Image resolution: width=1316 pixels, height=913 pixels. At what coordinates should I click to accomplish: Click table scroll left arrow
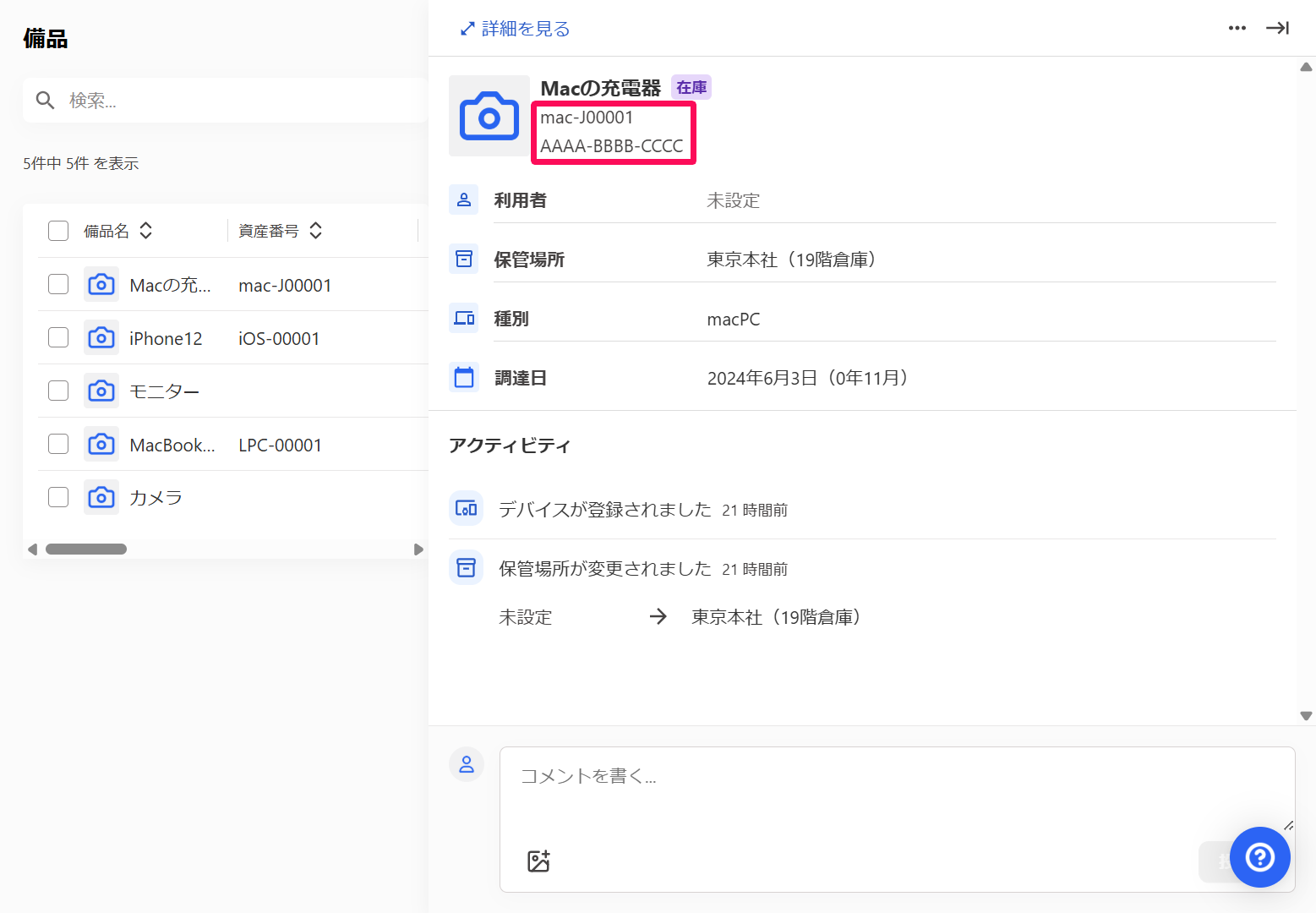[x=32, y=549]
